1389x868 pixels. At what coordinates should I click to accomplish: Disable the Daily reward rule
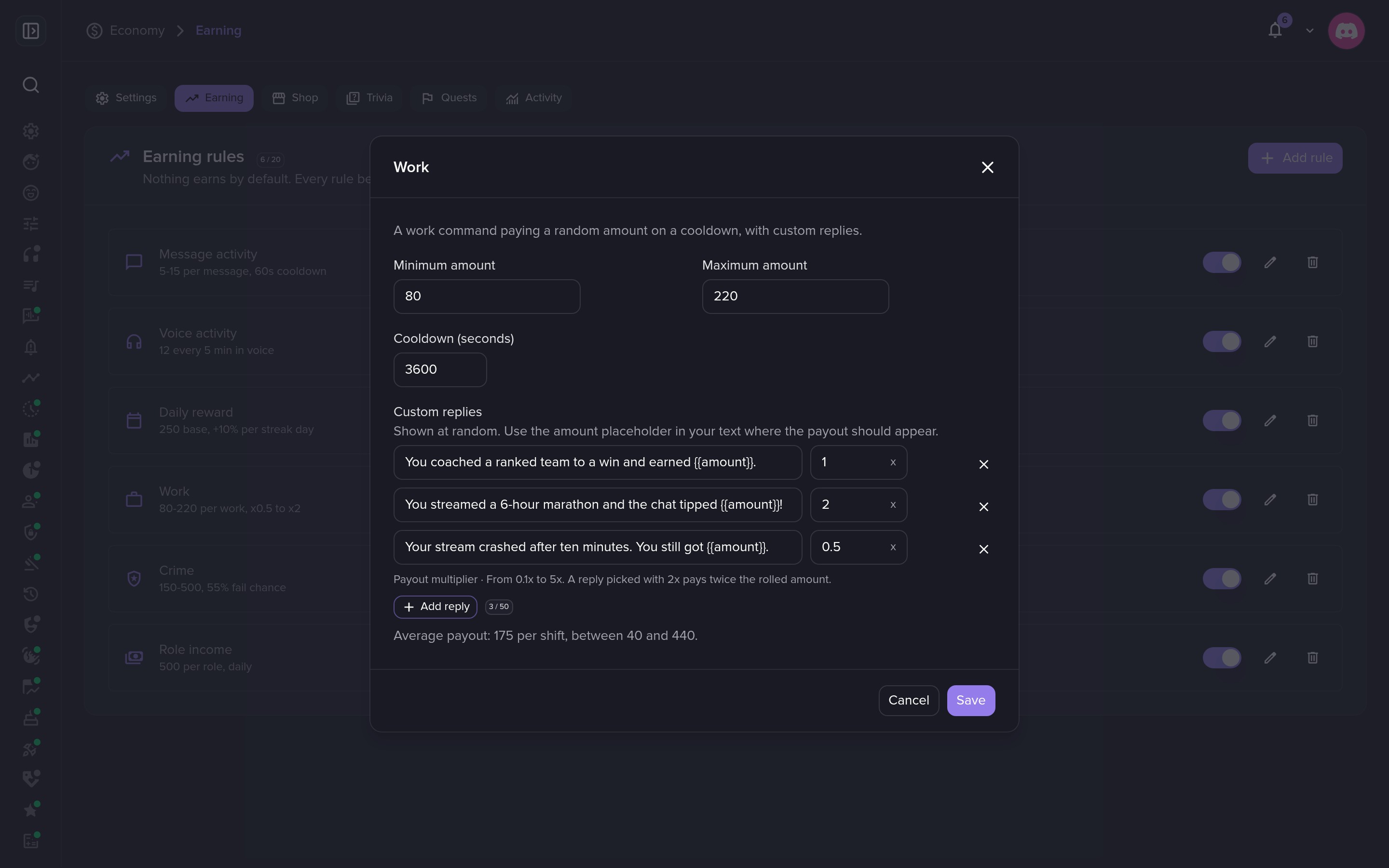click(1222, 420)
